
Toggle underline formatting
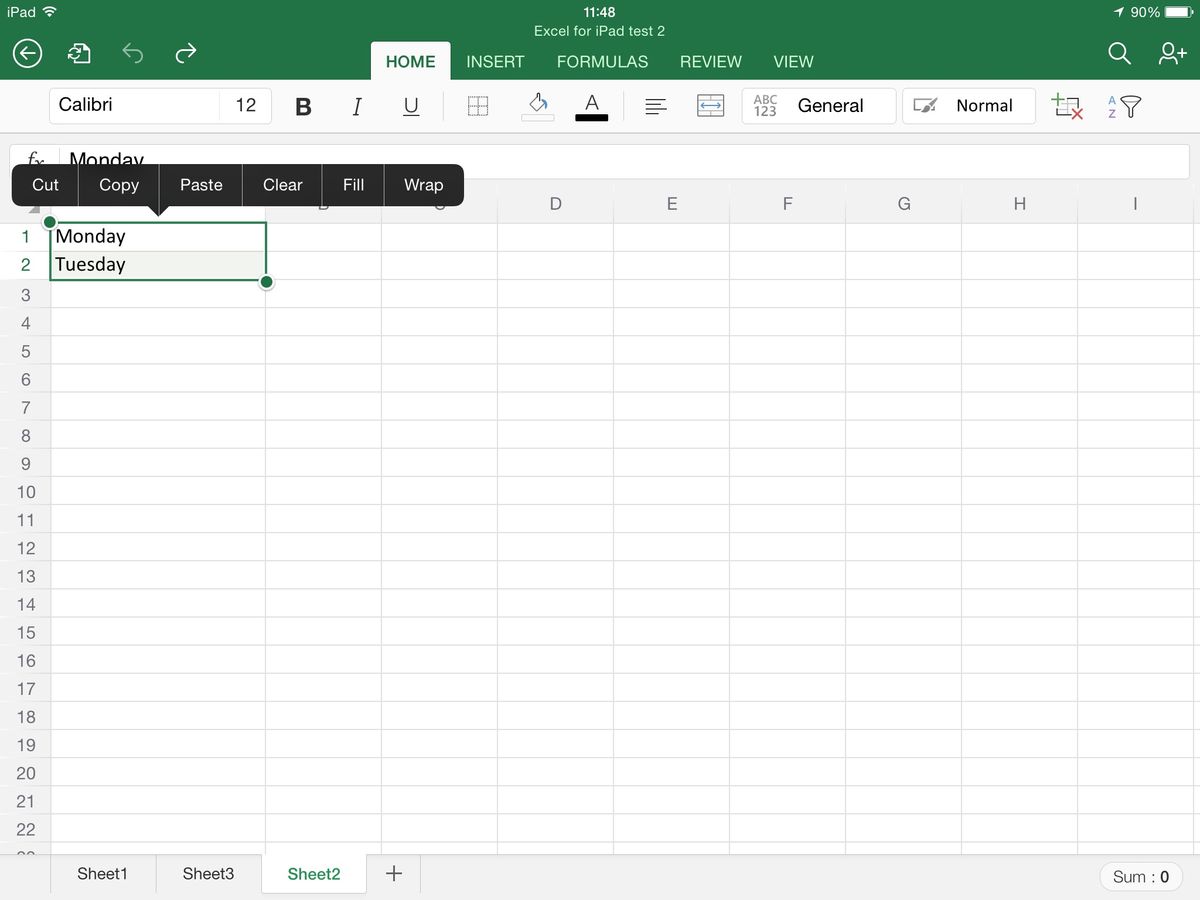410,106
